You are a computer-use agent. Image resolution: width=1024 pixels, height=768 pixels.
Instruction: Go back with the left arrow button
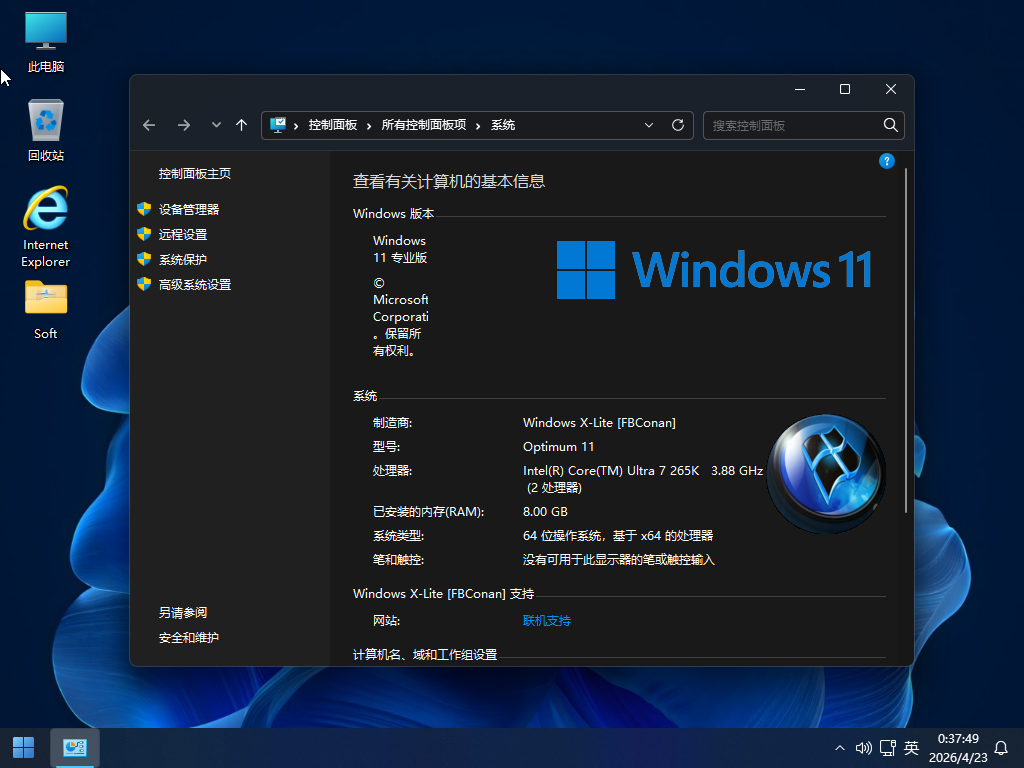tap(149, 125)
